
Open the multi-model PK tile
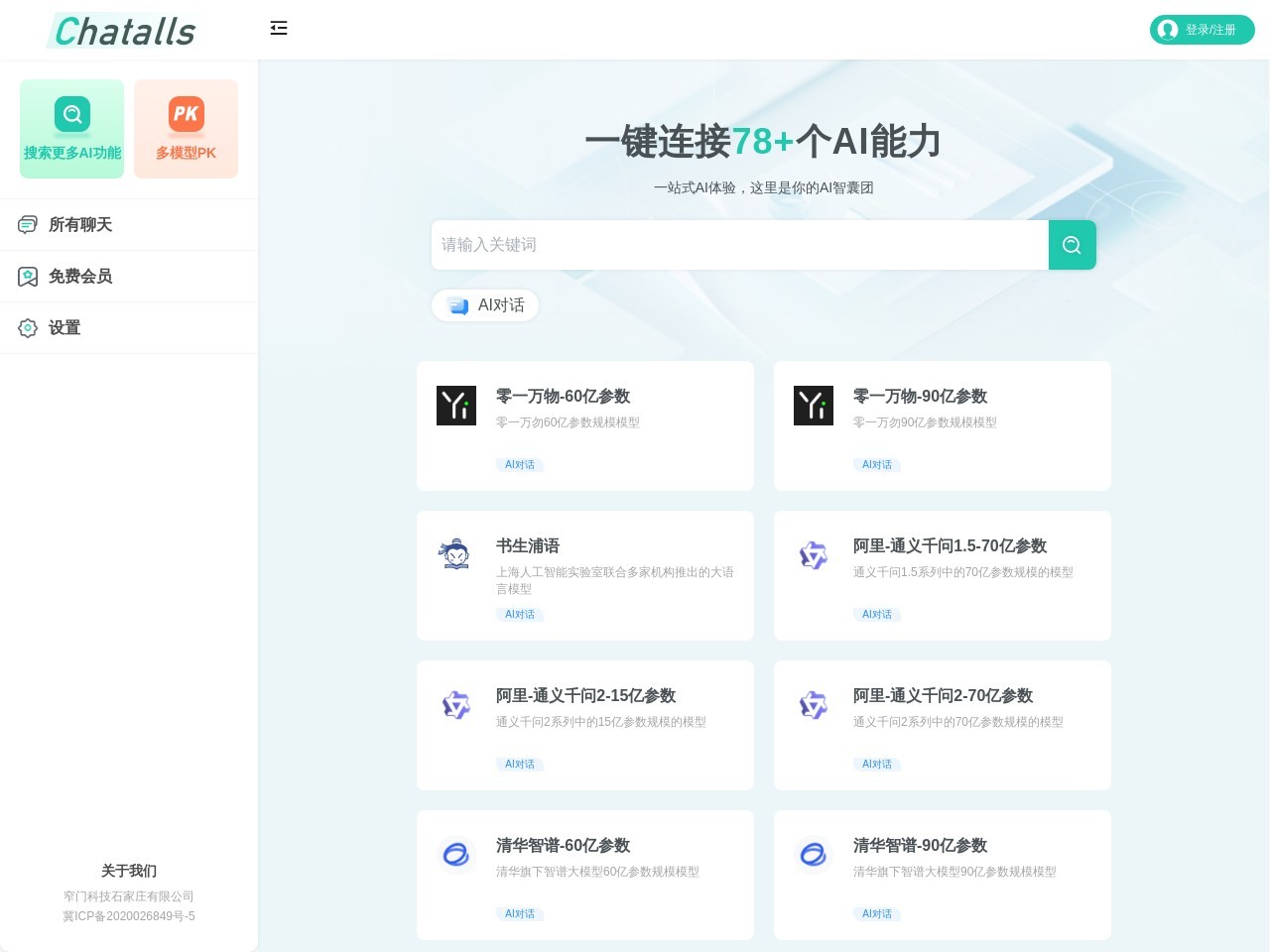click(x=186, y=129)
